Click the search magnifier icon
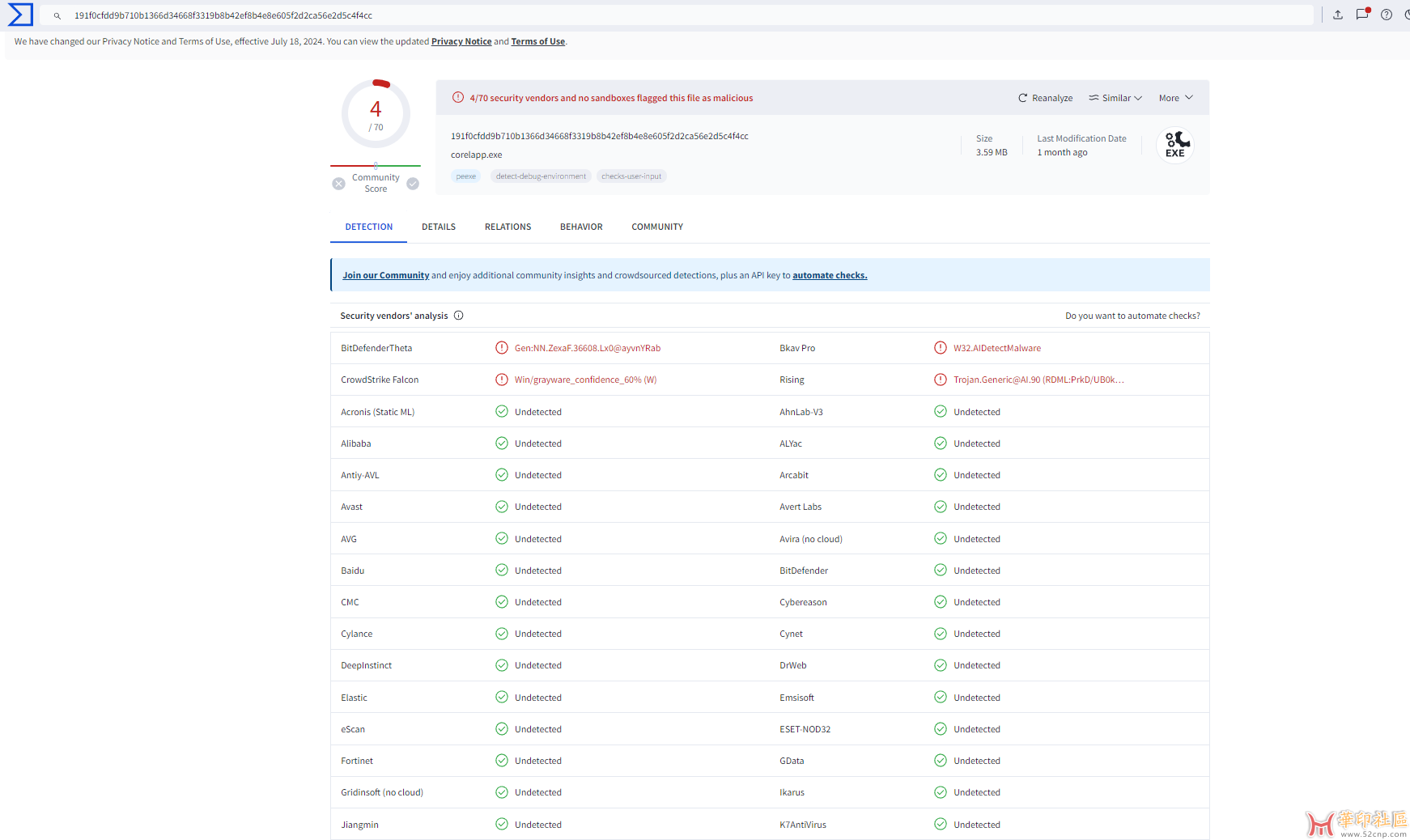The width and height of the screenshot is (1410, 840). pos(57,15)
